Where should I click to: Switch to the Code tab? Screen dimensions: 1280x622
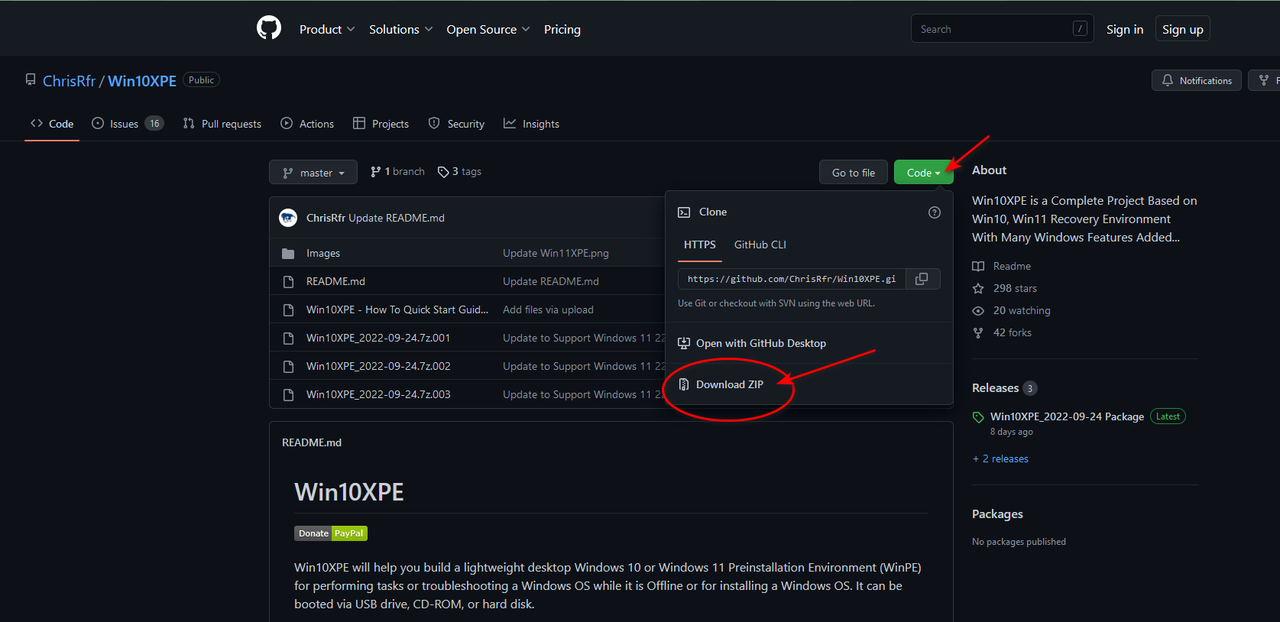(x=52, y=124)
